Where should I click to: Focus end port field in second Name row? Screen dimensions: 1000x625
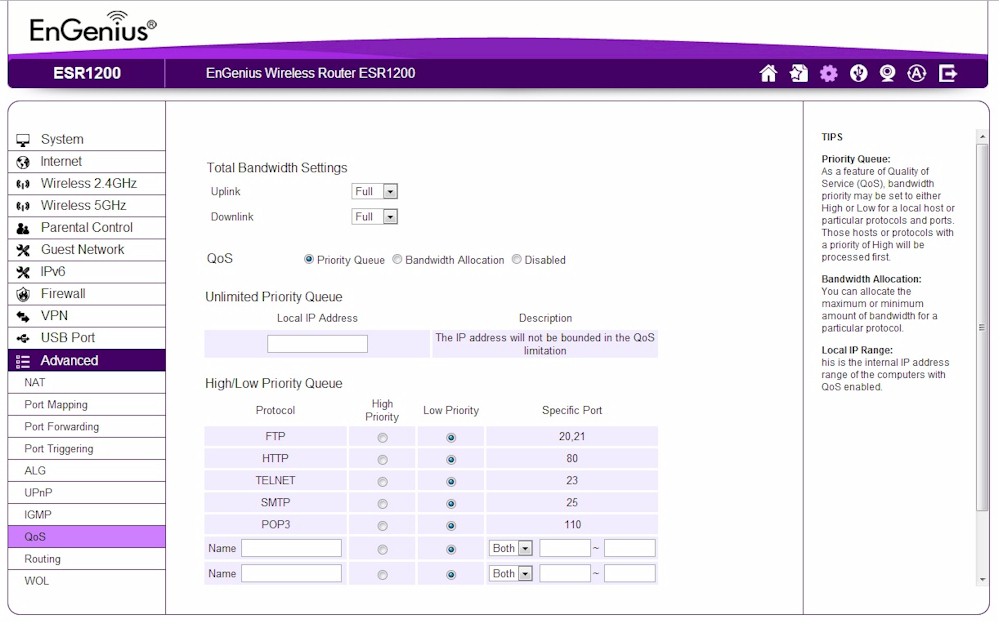(629, 574)
